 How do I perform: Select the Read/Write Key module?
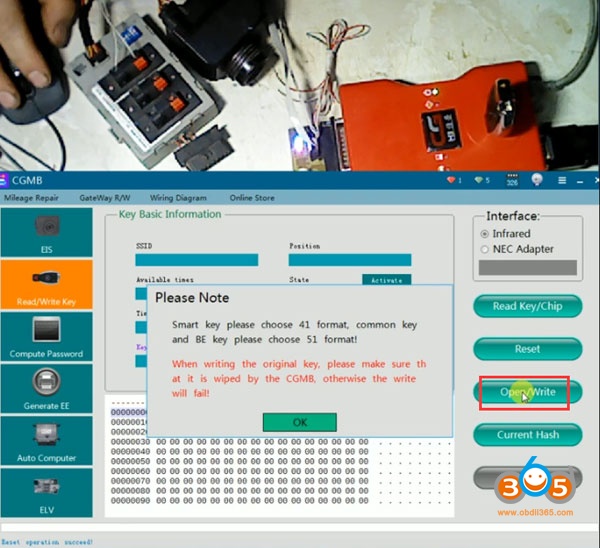(x=46, y=284)
